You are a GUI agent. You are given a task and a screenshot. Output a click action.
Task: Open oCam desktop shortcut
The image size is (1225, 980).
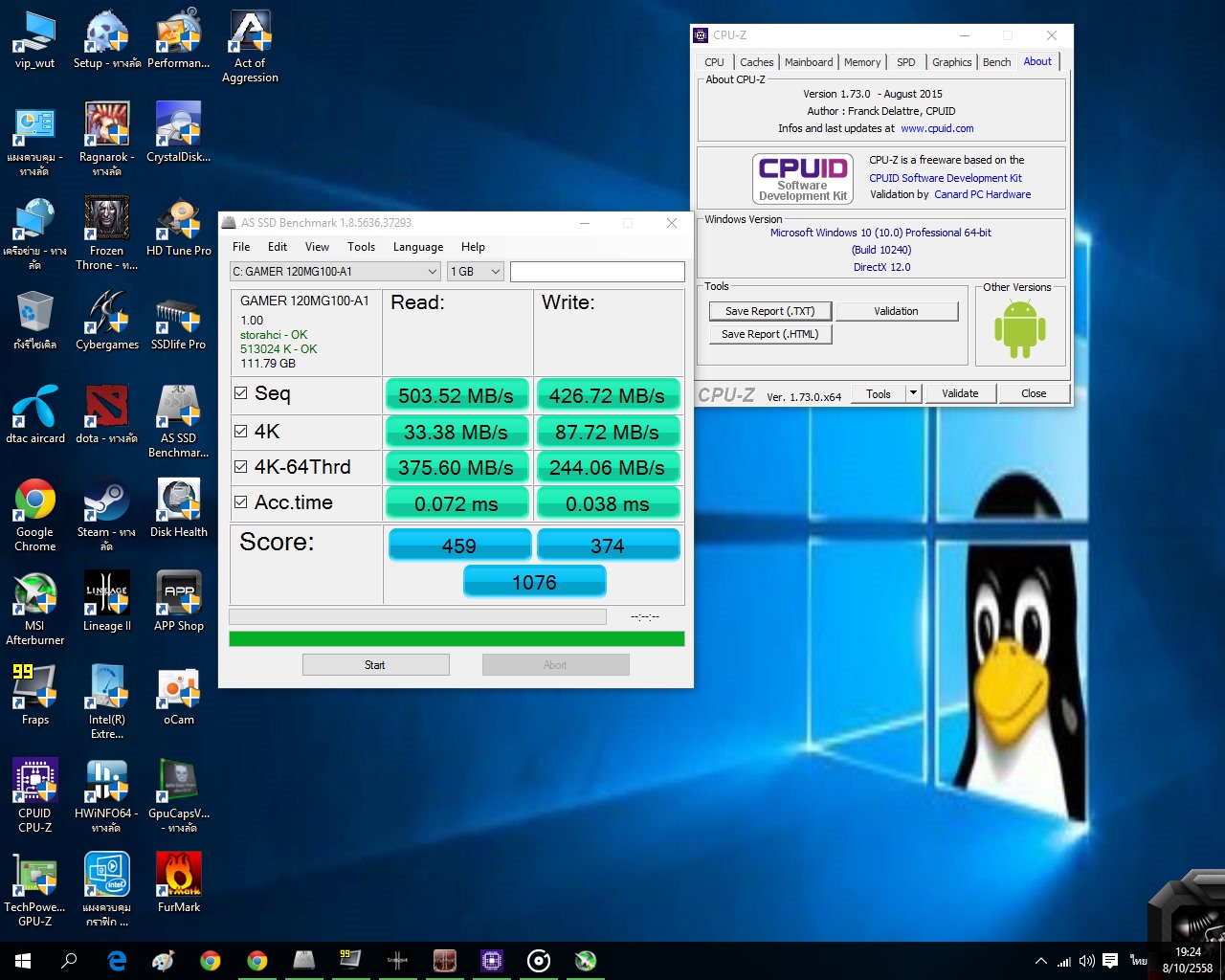pos(179,696)
